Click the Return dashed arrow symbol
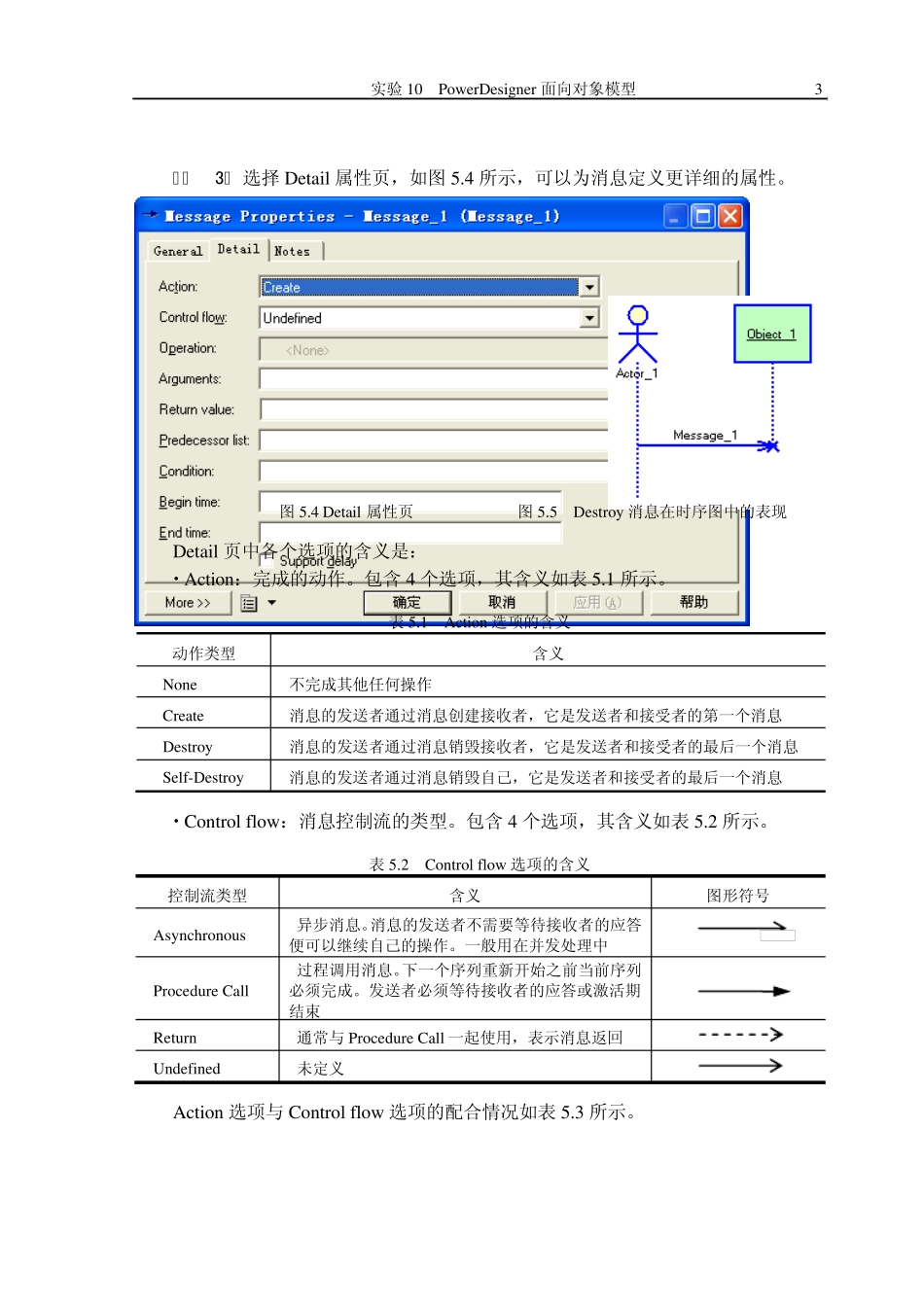Image resolution: width=924 pixels, height=1306 pixels. tap(741, 1035)
